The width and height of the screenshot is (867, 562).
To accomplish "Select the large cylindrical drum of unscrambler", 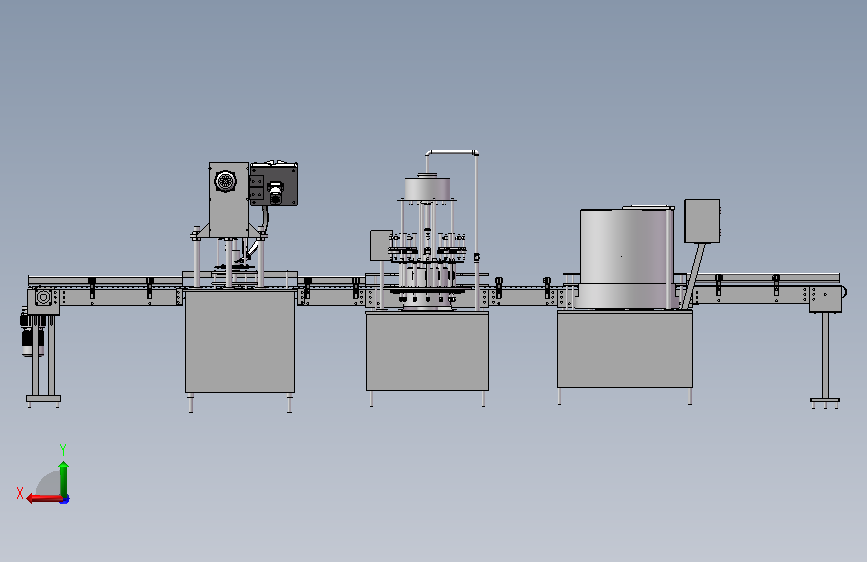I will [x=627, y=257].
